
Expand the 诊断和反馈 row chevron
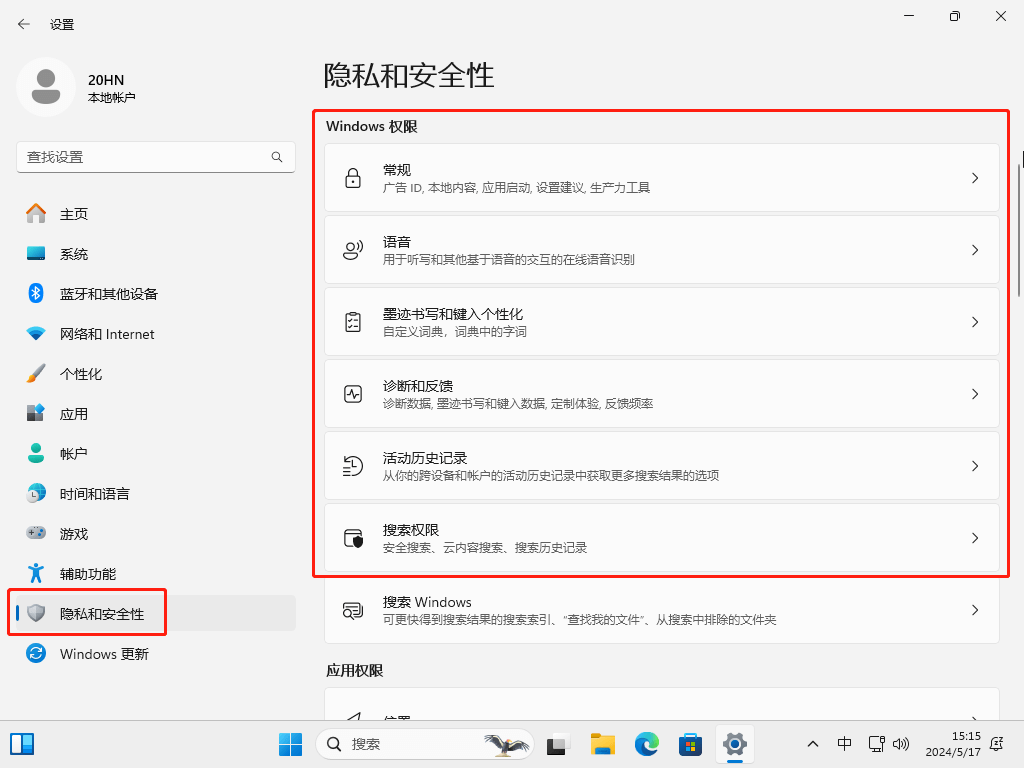pos(974,394)
